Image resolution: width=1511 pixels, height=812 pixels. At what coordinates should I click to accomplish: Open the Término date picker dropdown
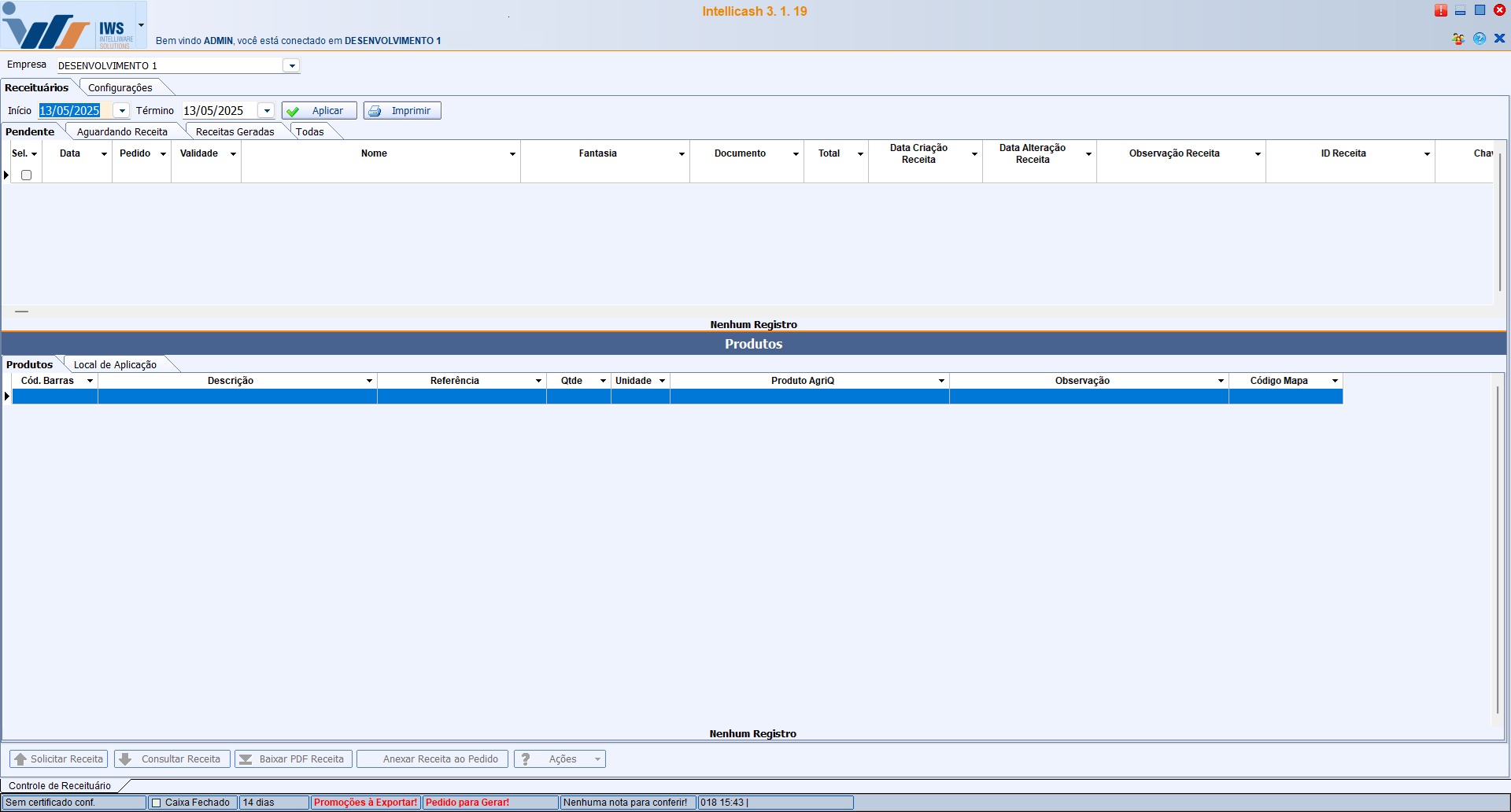pyautogui.click(x=267, y=111)
